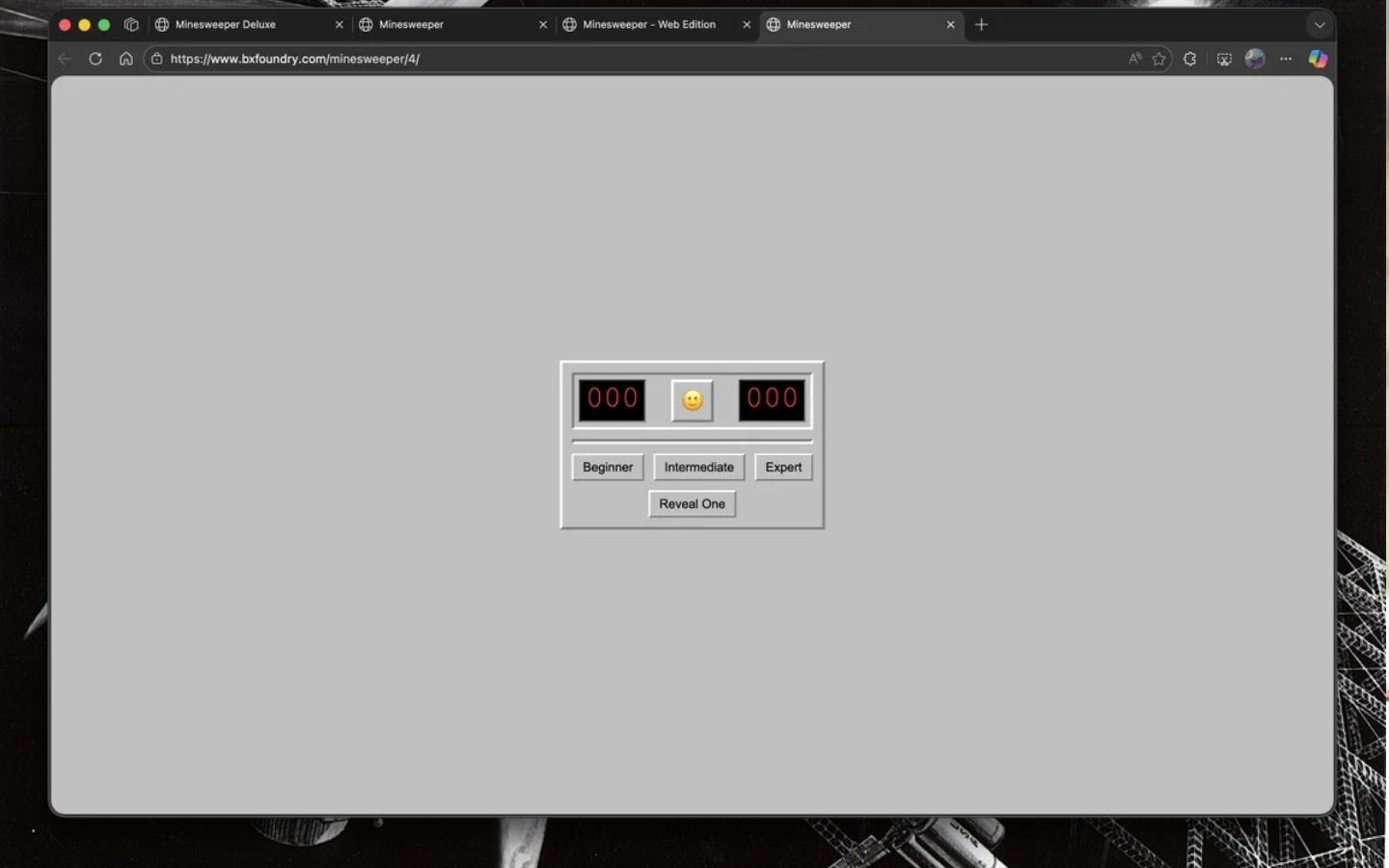
Task: Open a new browser tab
Action: pos(981,25)
